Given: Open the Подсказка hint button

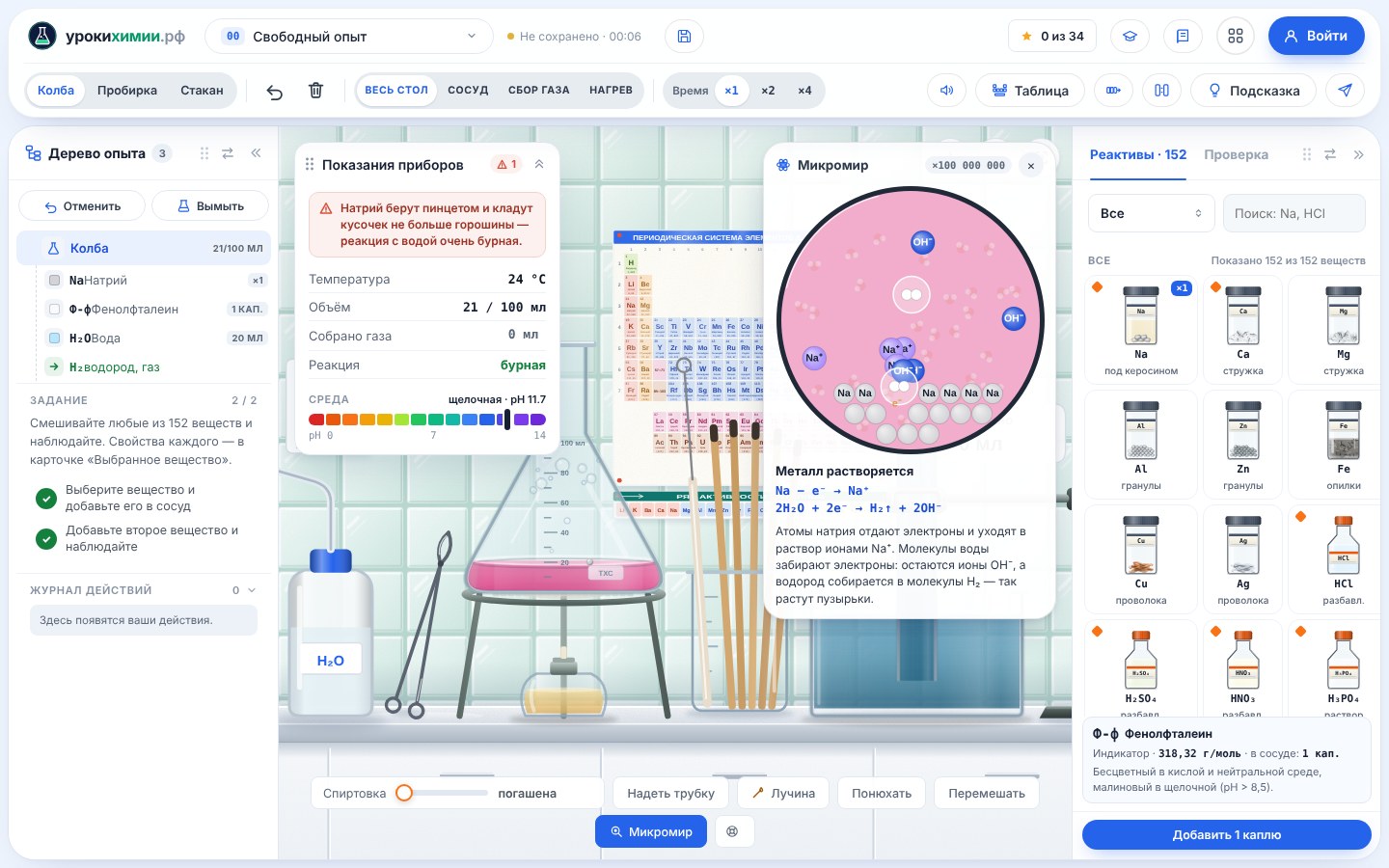Looking at the screenshot, I should click(x=1253, y=91).
